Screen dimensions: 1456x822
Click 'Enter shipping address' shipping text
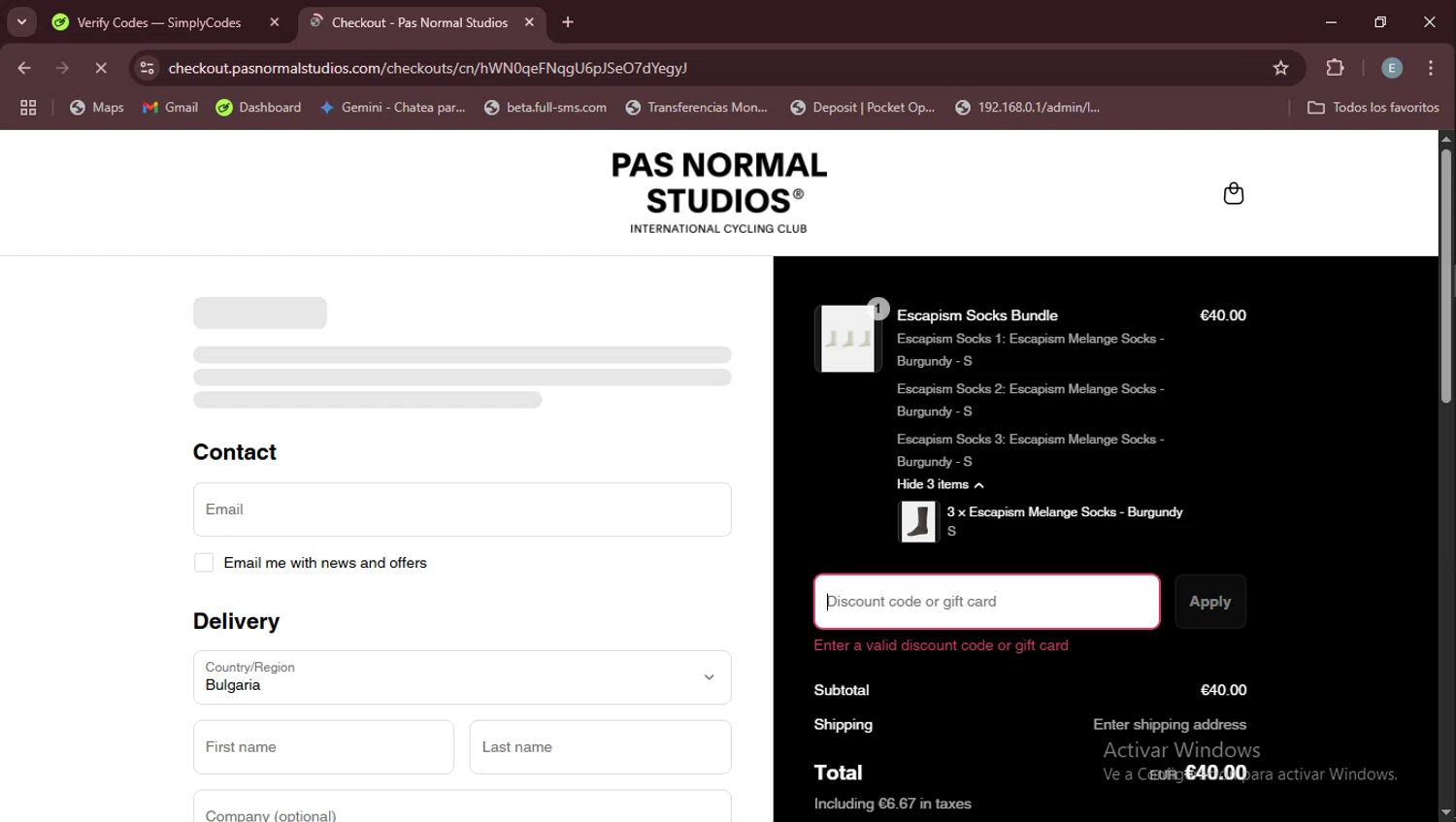pos(1170,725)
